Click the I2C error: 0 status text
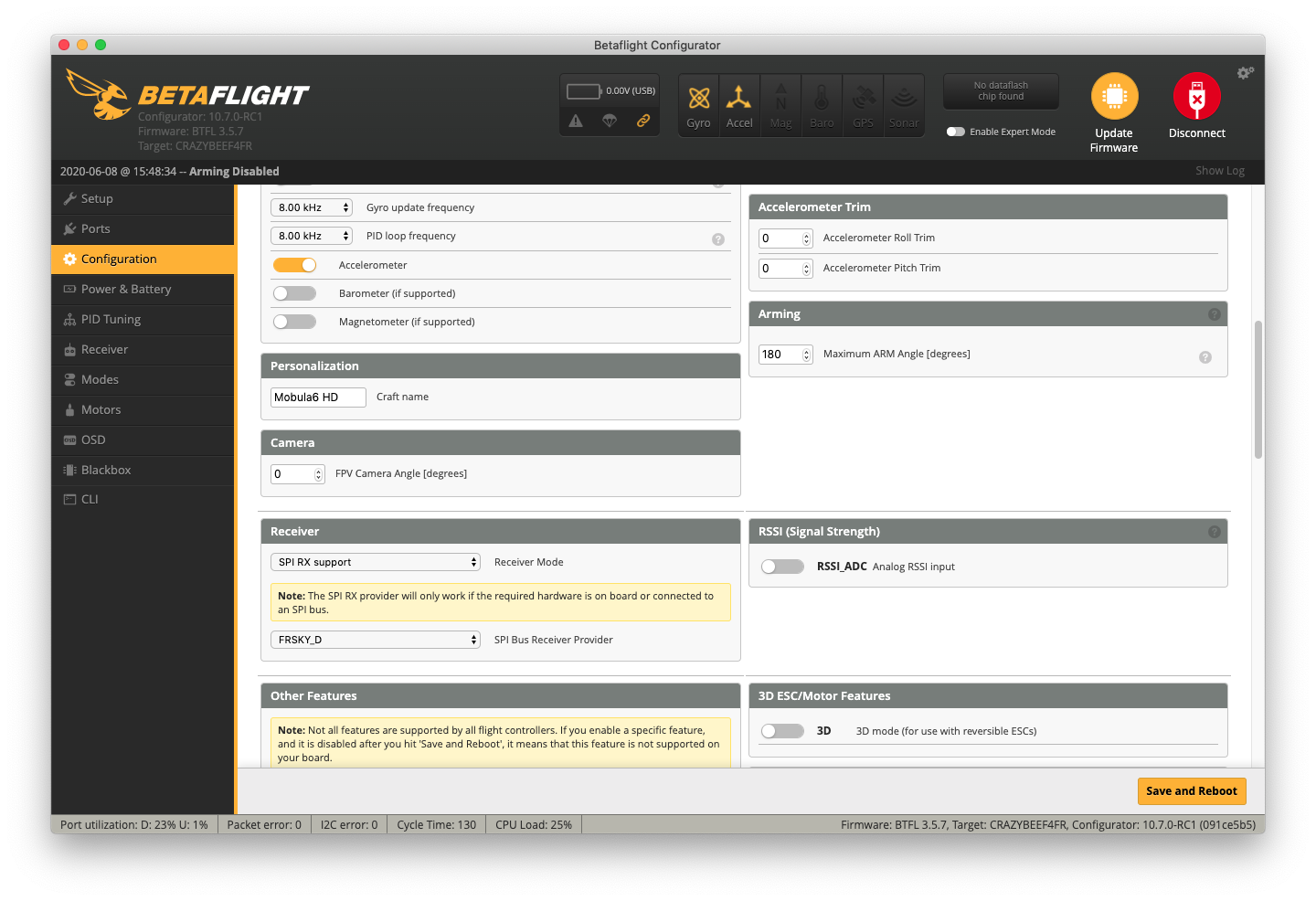Viewport: 1316px width, 901px height. 349,825
